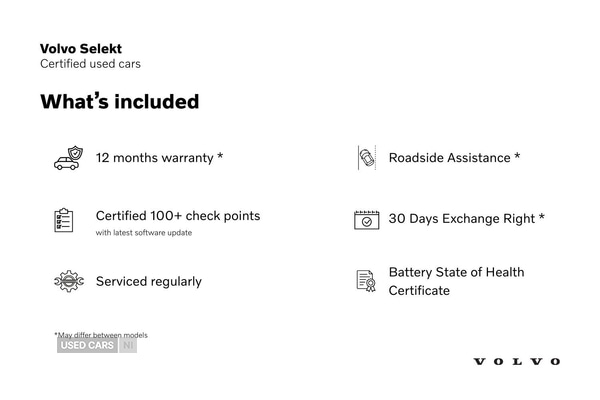Select 'Certified 100+ check points' label

tap(177, 216)
